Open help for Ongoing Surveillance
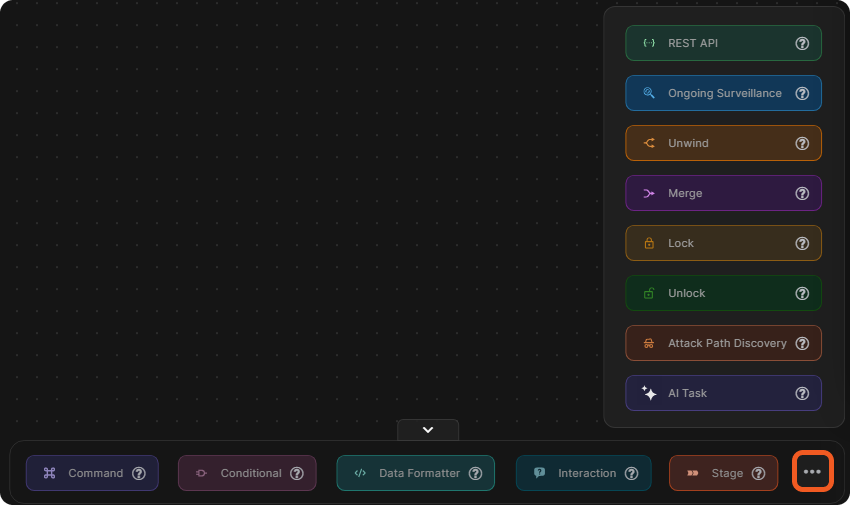The width and height of the screenshot is (850, 505). pyautogui.click(x=802, y=93)
